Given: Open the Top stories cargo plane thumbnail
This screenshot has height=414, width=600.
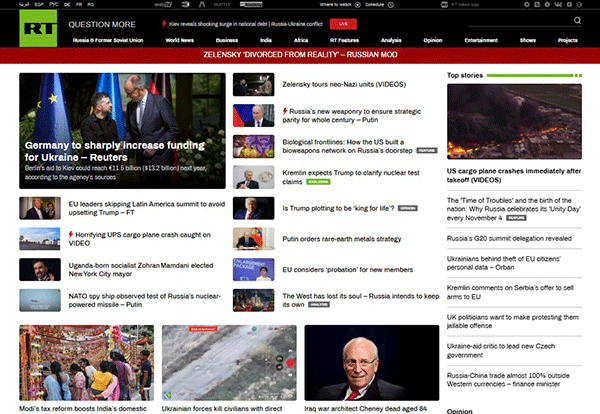Looking at the screenshot, I should tap(514, 121).
